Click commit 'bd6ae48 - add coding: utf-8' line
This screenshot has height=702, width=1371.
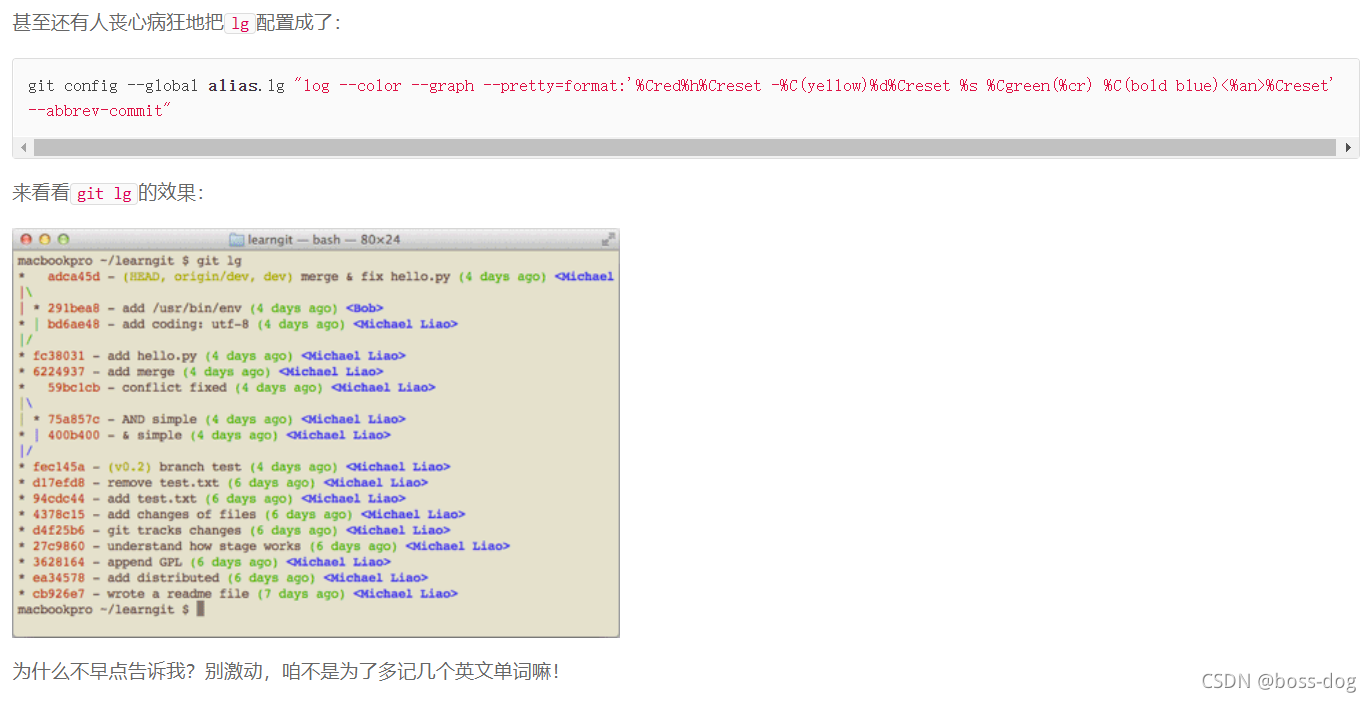click(237, 324)
